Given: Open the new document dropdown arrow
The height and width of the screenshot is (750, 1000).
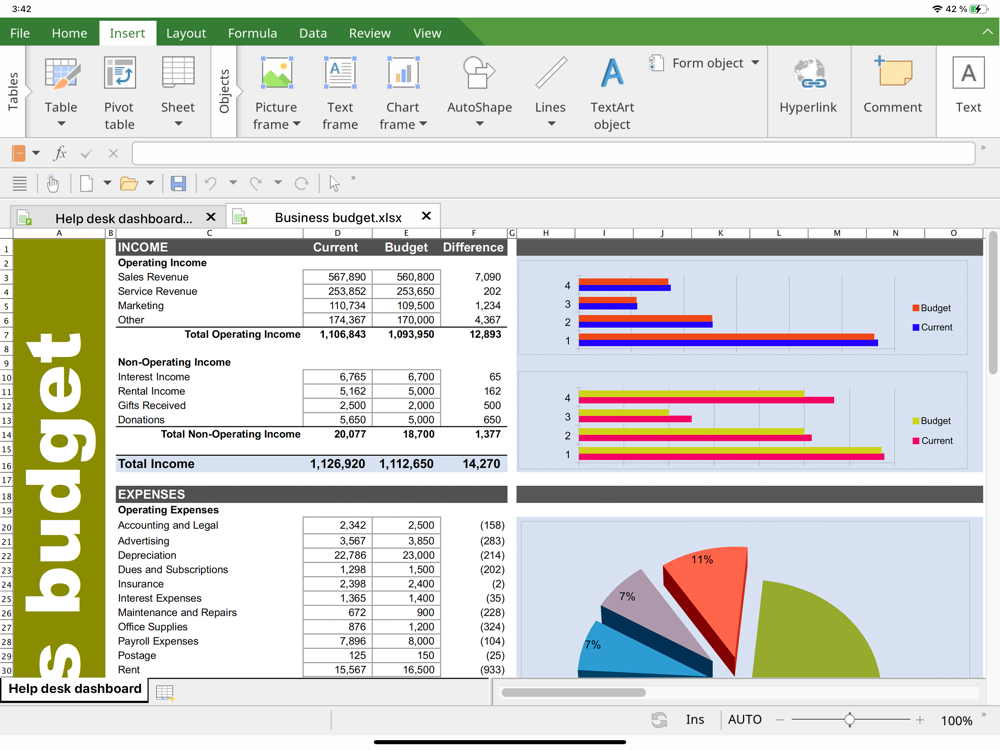Looking at the screenshot, I should tap(107, 183).
